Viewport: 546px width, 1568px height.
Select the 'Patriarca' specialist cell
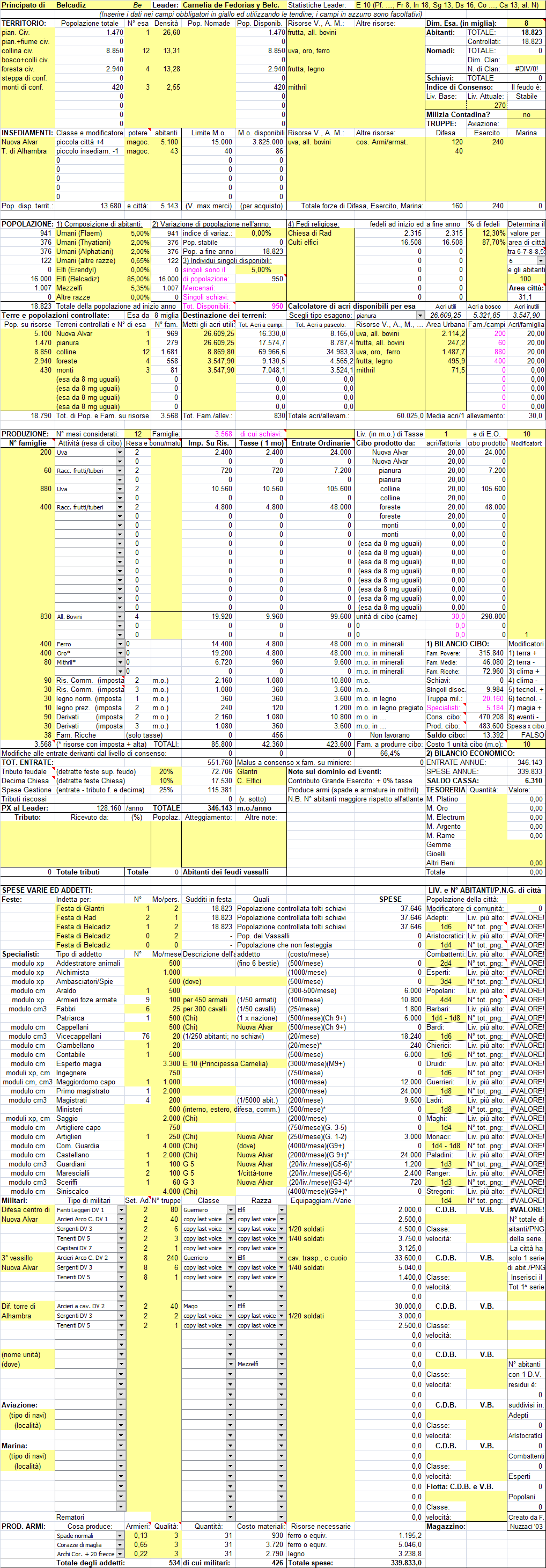click(x=90, y=1018)
